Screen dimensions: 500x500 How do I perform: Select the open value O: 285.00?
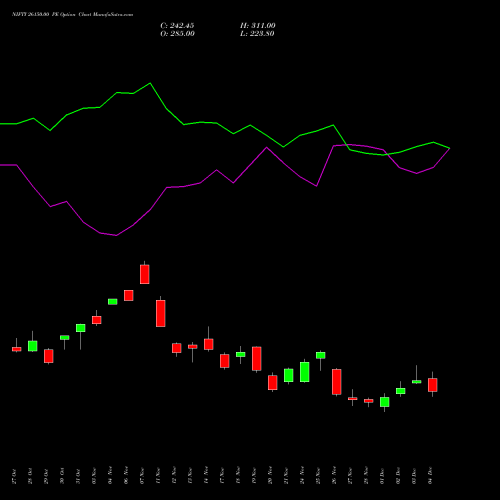click(177, 34)
